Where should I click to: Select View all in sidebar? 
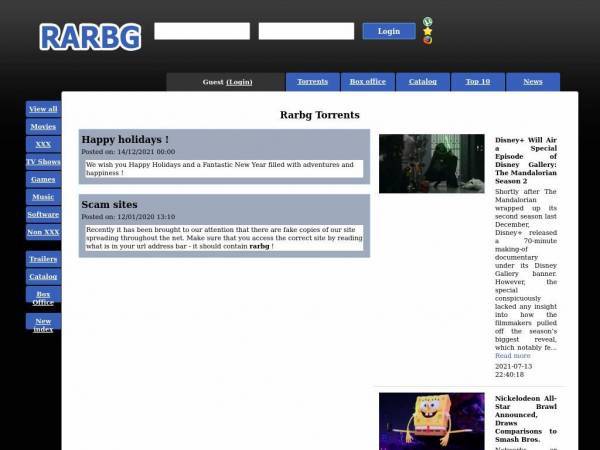click(43, 109)
